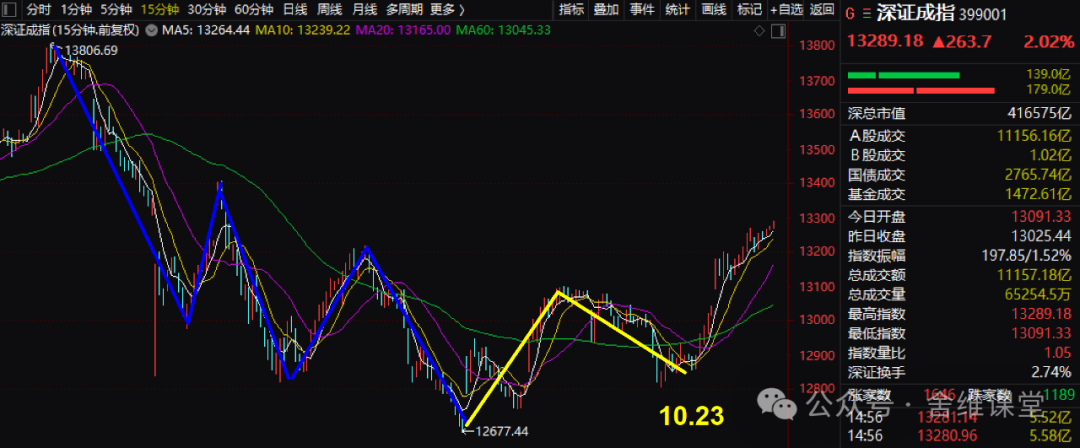The width and height of the screenshot is (1080, 448).
Task: Select the 5分钟 period tab
Action: (x=114, y=10)
